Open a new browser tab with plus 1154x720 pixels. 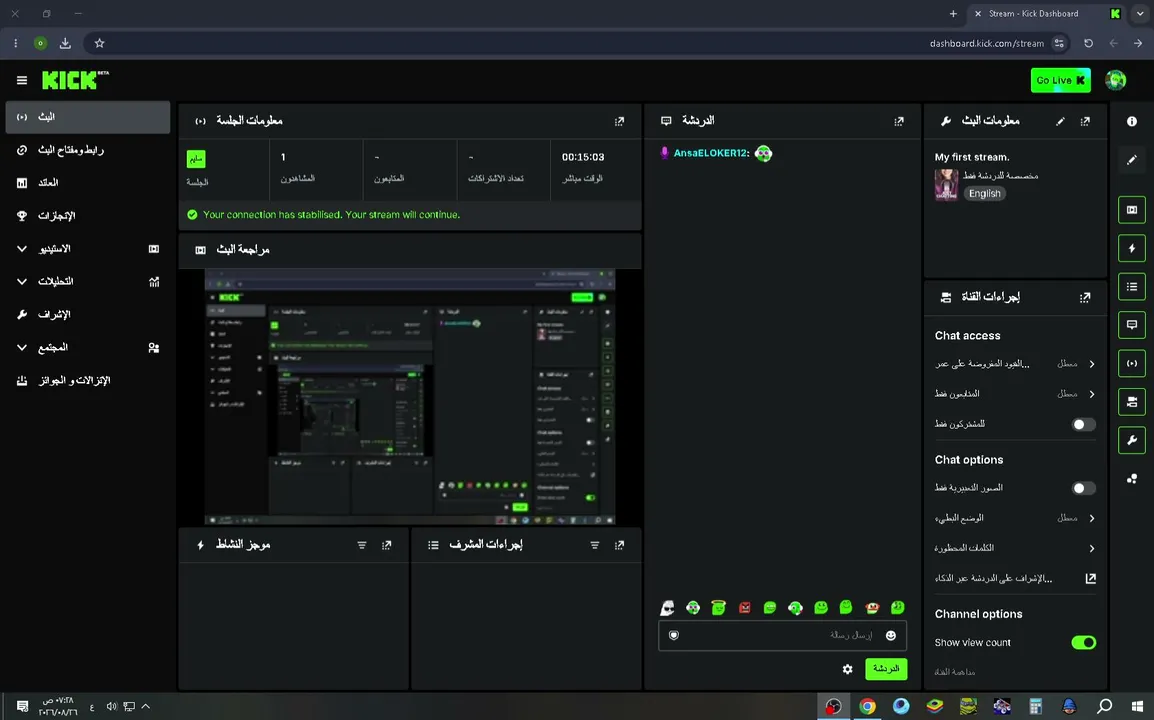[953, 13]
